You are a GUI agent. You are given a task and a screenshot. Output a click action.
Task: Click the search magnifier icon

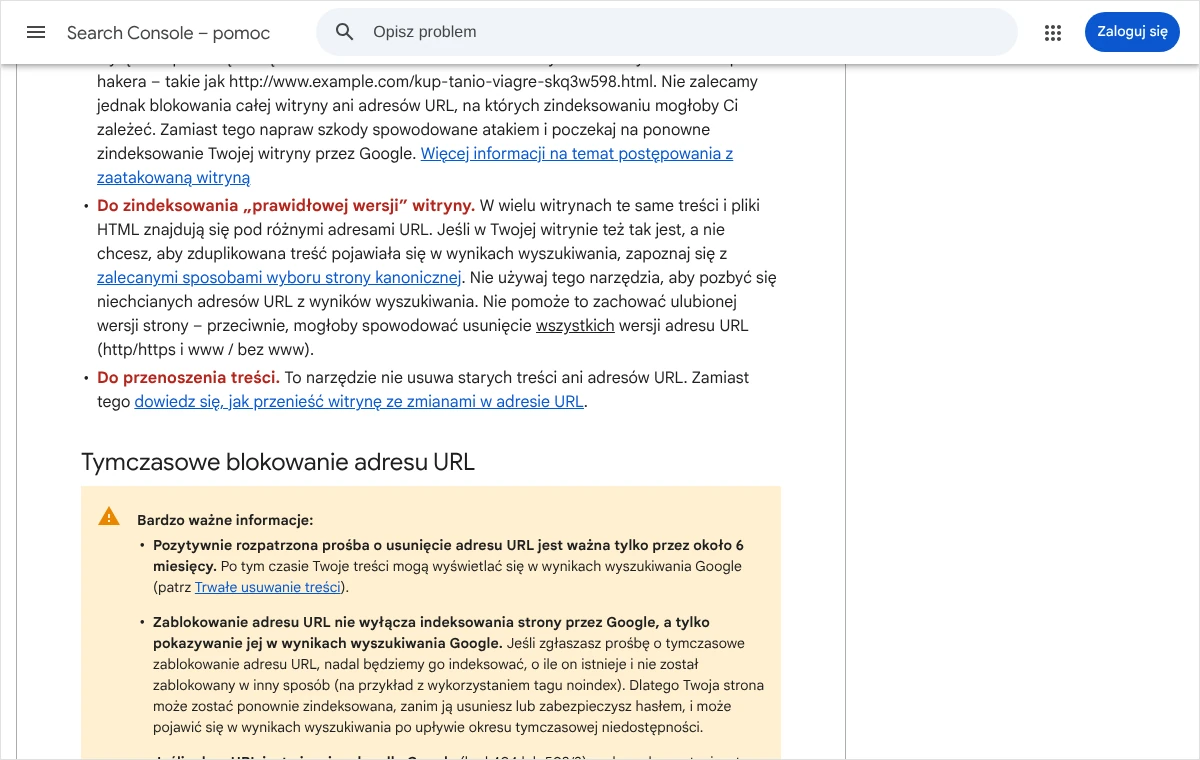pyautogui.click(x=345, y=32)
